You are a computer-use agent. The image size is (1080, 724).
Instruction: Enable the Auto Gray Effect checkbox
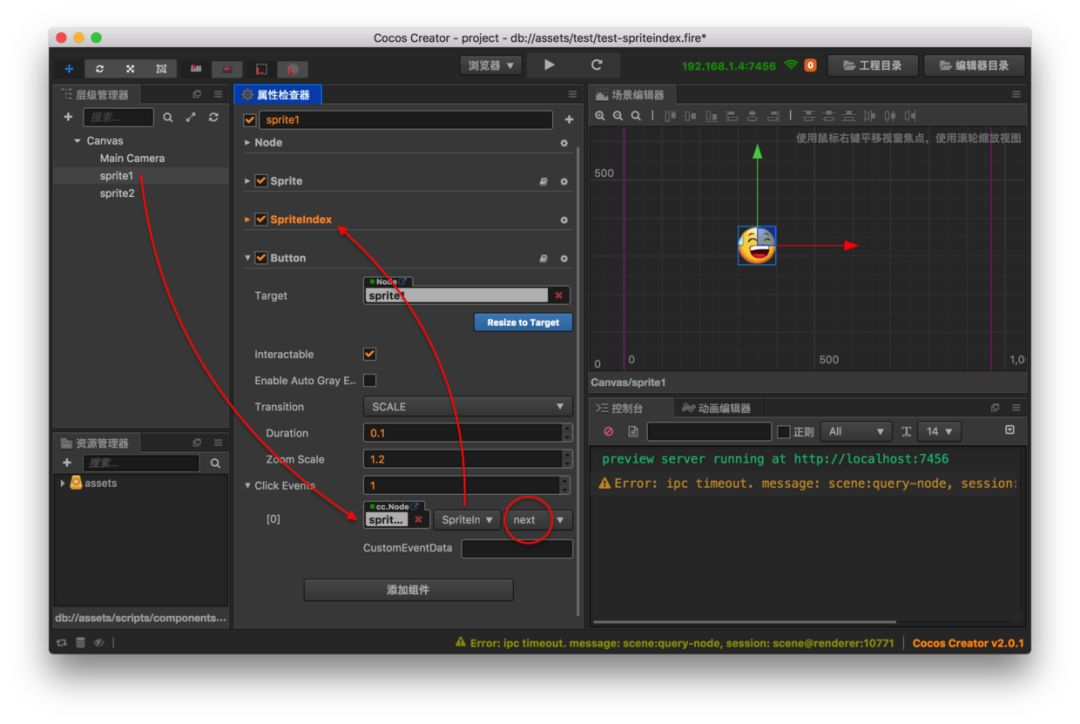click(x=370, y=380)
